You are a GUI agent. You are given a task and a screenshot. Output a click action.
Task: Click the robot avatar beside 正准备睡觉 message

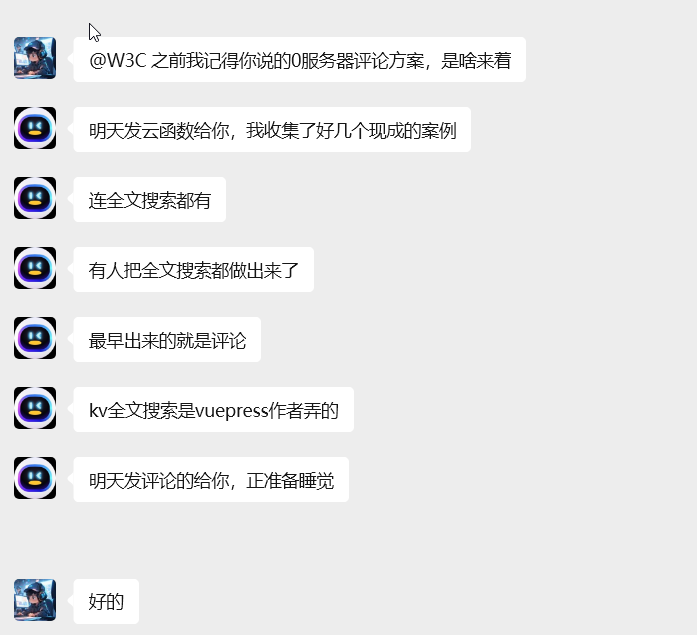coord(35,478)
